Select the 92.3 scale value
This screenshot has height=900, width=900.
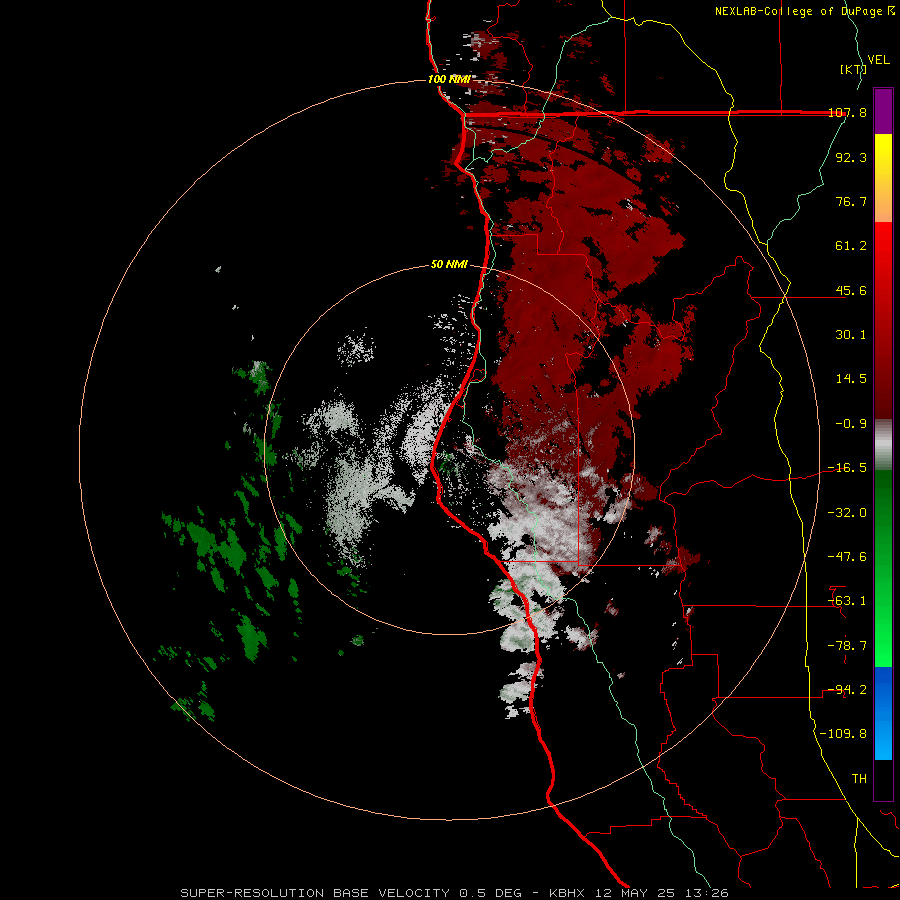click(851, 157)
